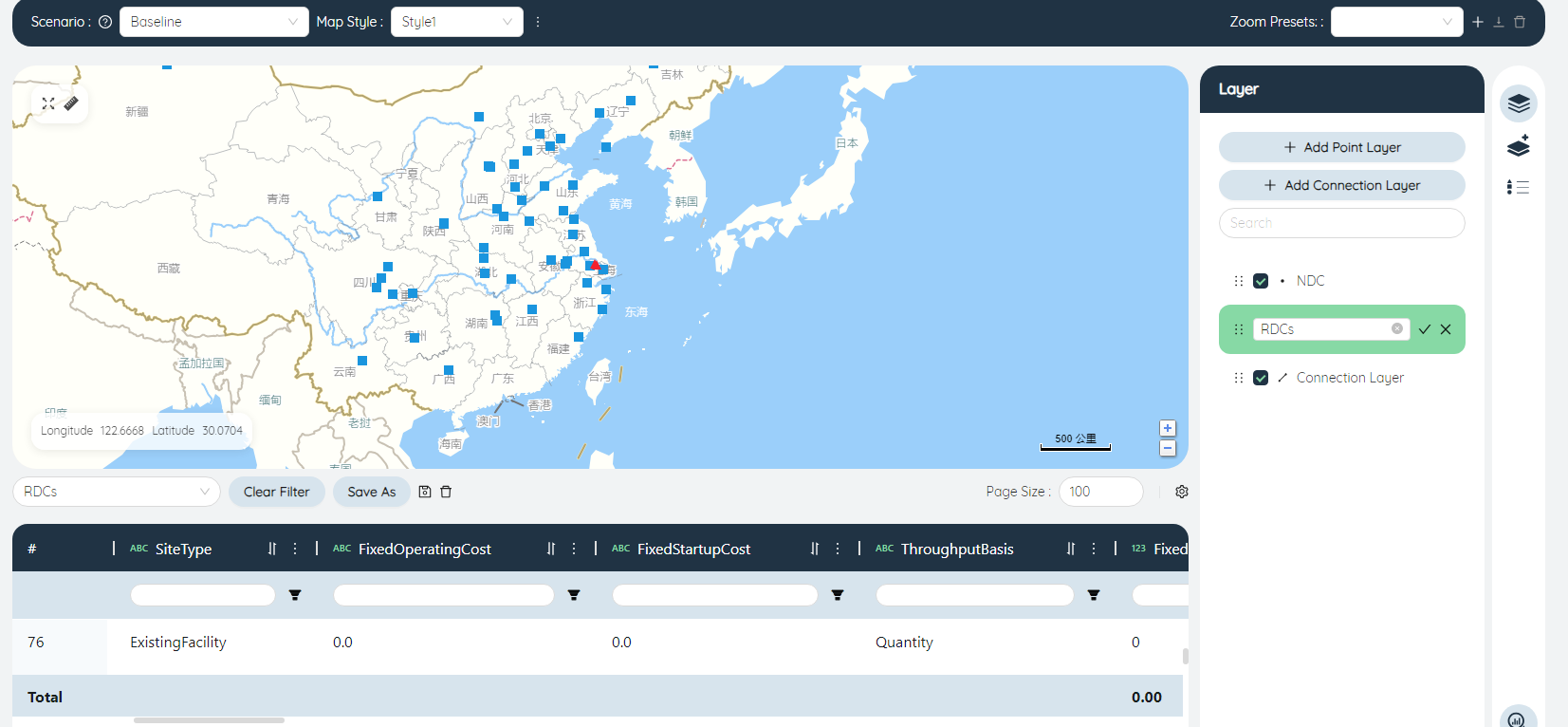Delete the zoom preset with trash icon
Screen dimensions: 1568x727
(x=1520, y=22)
